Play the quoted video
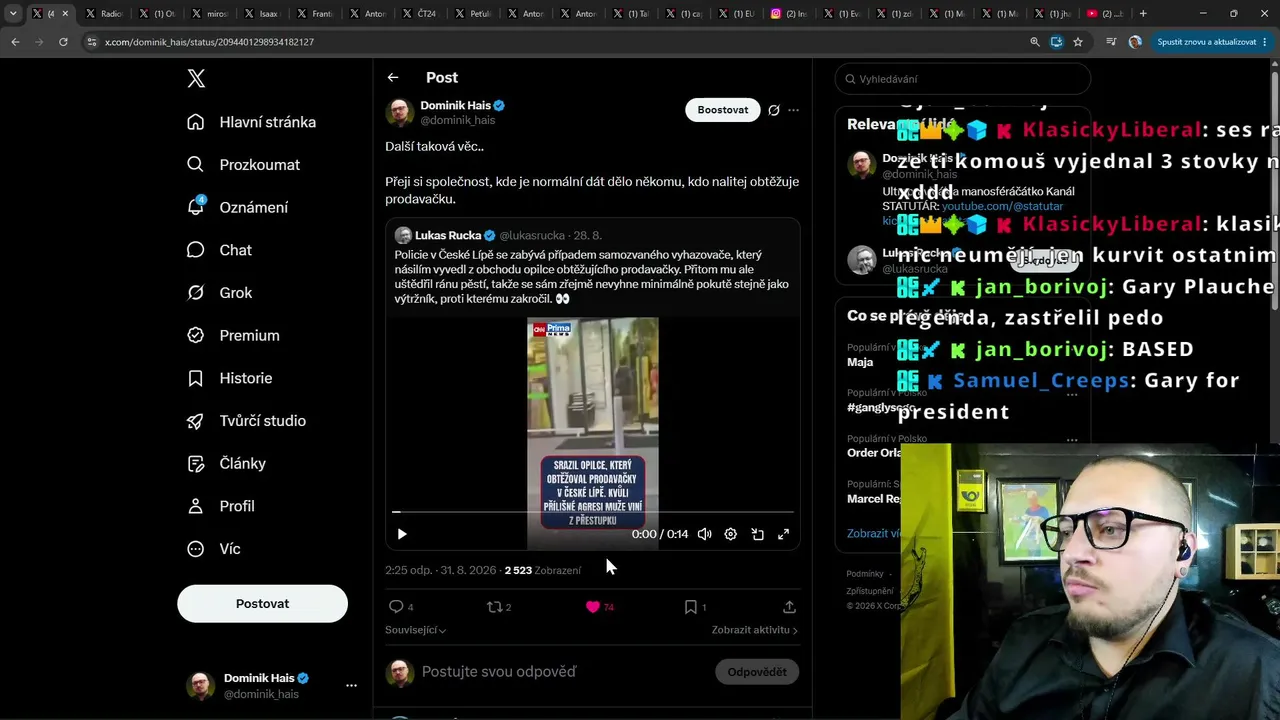The height and width of the screenshot is (720, 1280). (x=402, y=534)
